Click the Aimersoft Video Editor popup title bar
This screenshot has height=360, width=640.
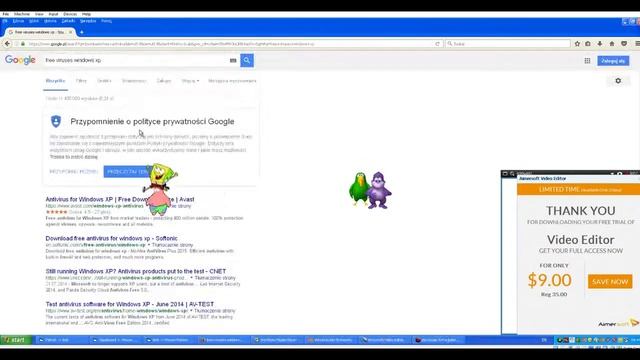click(578, 178)
